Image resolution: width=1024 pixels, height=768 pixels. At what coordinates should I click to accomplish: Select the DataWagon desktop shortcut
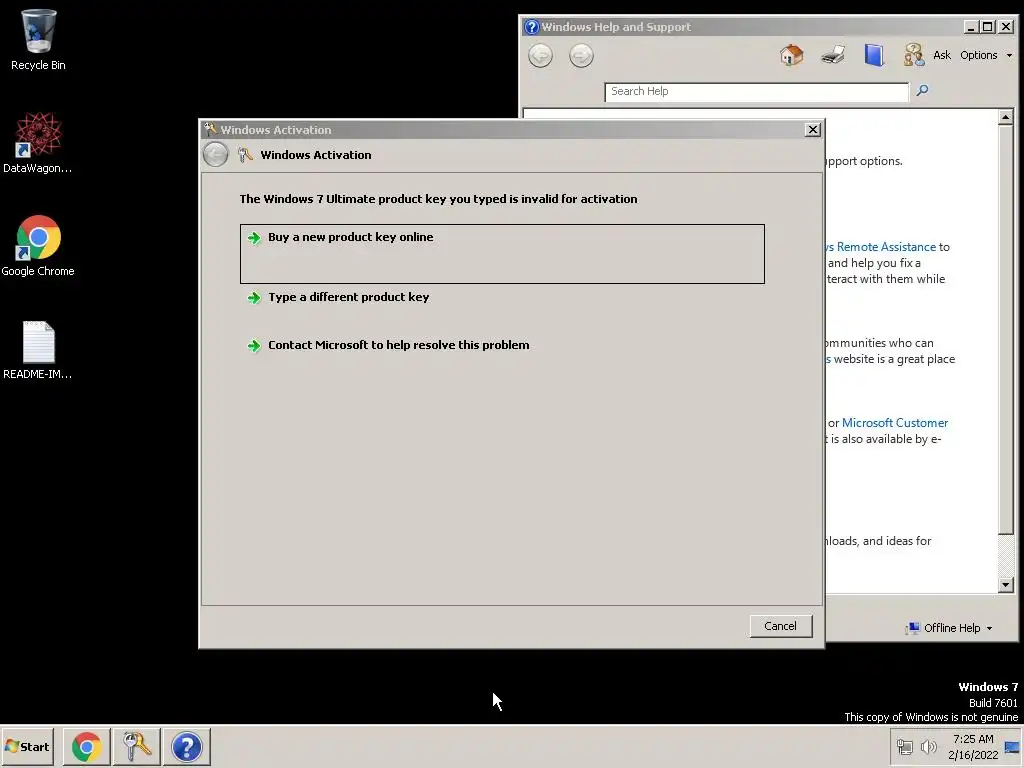(38, 142)
